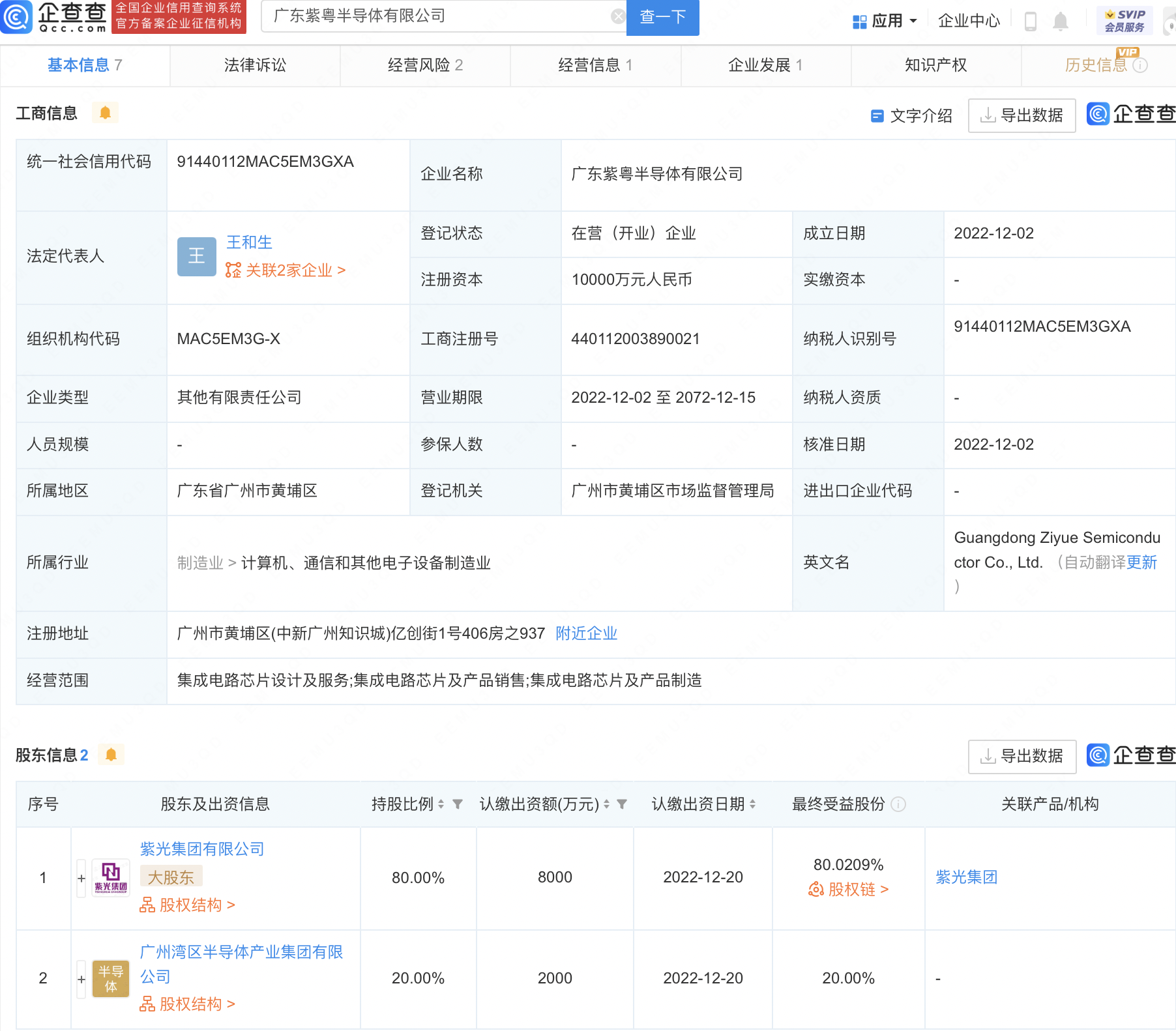
Task: Click the Qcc.com logo icon
Action: pyautogui.click(x=16, y=17)
